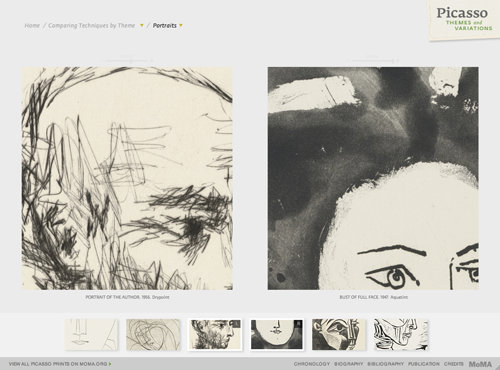The height and width of the screenshot is (370, 500).
Task: Open View All Picasso Prints on MoMA.org
Action: click(x=58, y=364)
